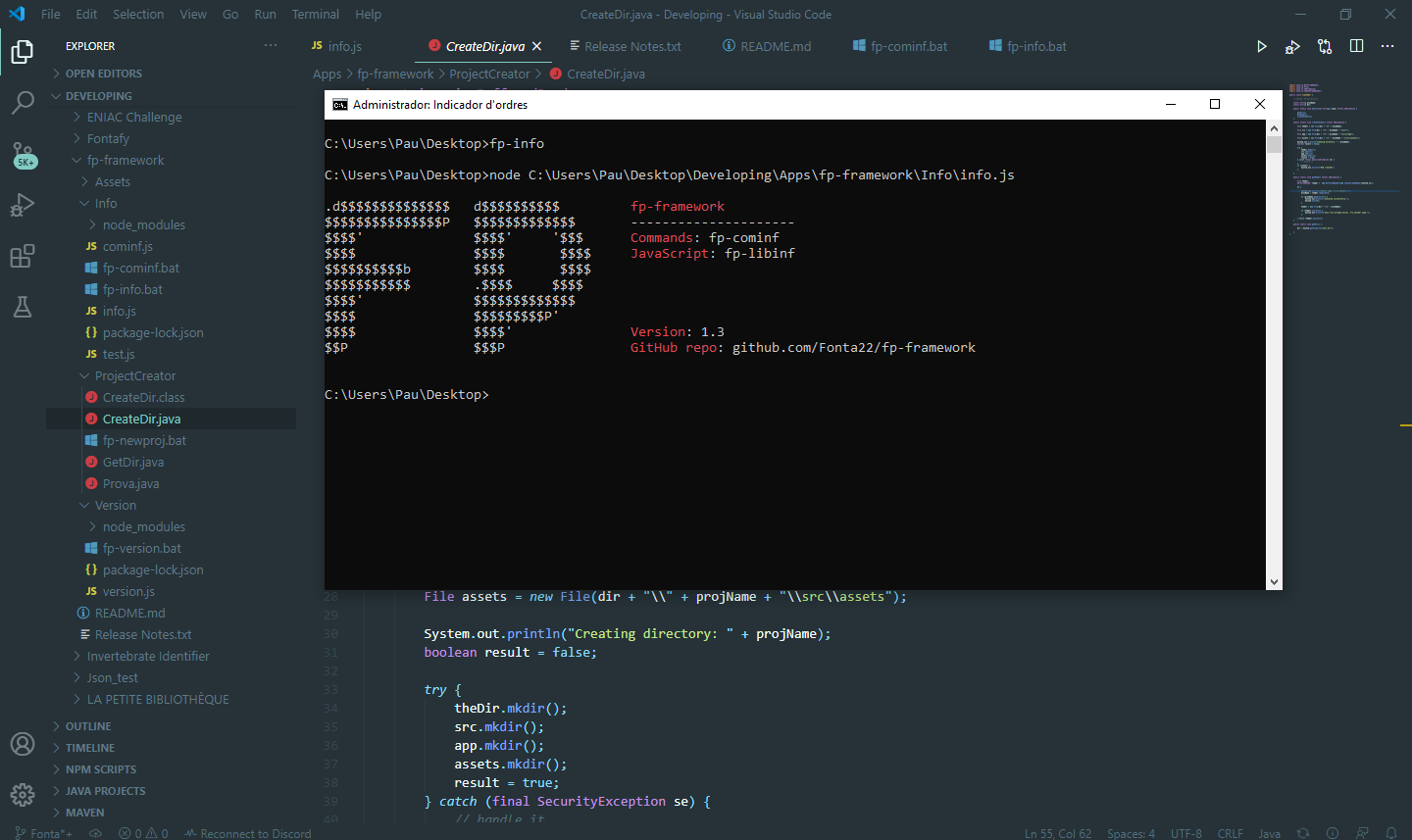Run the Java file with play icon

(x=1262, y=46)
